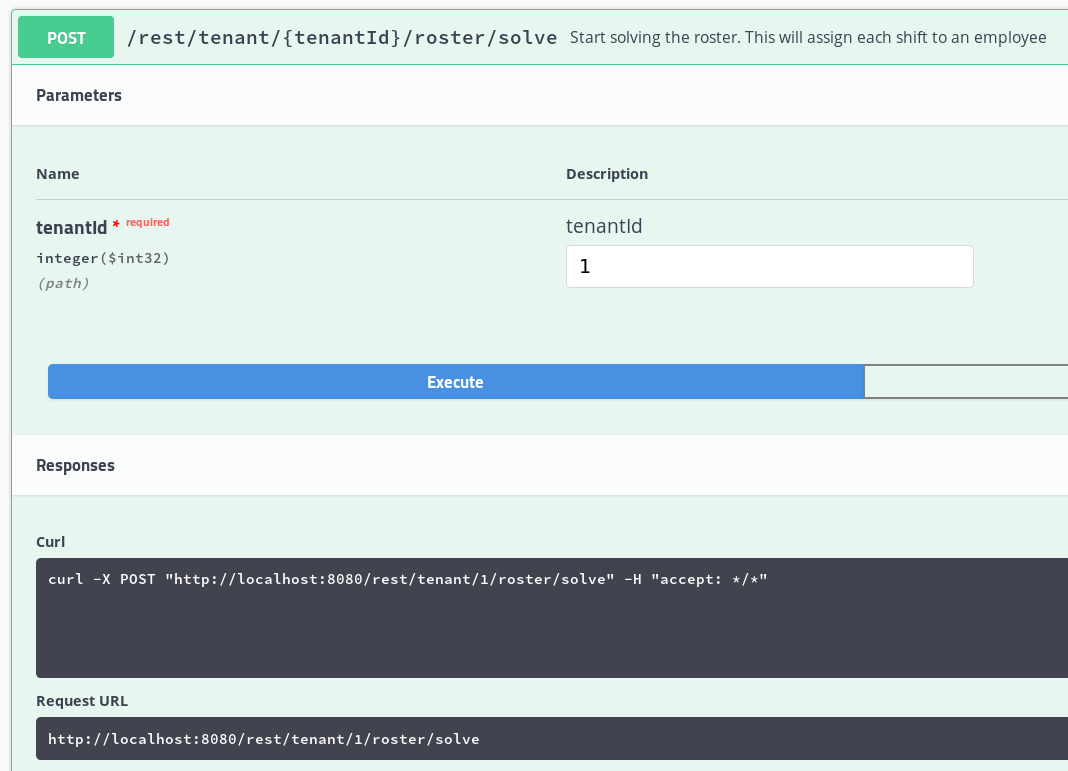Click the Name column header
The image size is (1068, 771).
(x=57, y=174)
